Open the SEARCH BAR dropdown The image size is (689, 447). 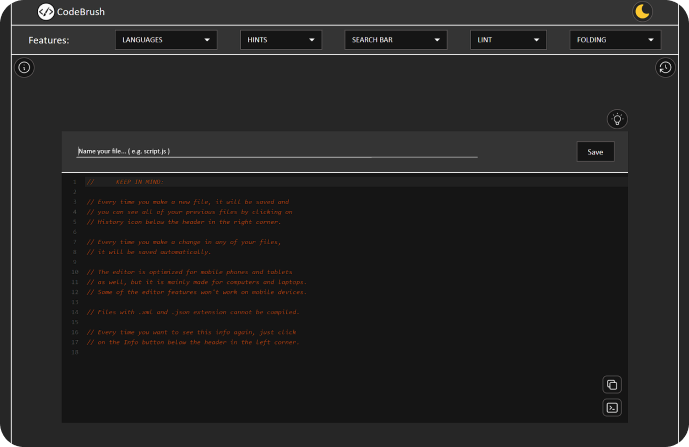396,40
